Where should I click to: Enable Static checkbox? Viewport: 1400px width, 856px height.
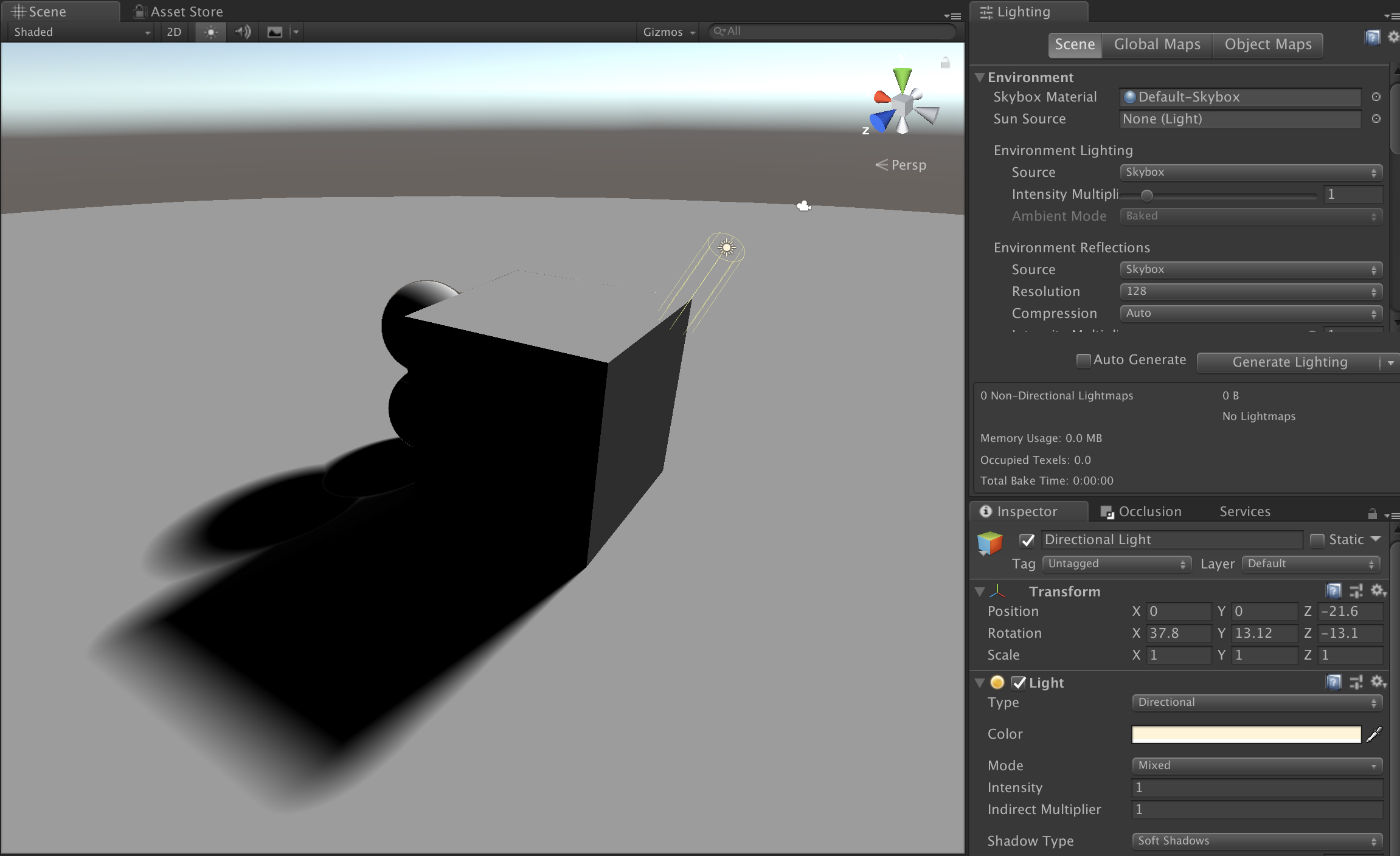point(1317,540)
